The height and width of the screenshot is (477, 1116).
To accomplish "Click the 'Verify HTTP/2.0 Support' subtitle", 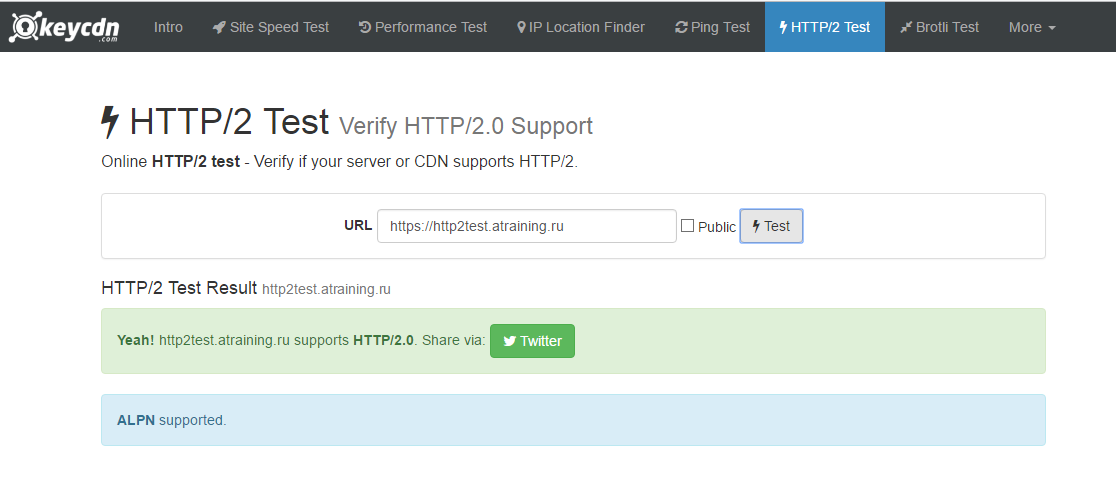I will tap(465, 126).
